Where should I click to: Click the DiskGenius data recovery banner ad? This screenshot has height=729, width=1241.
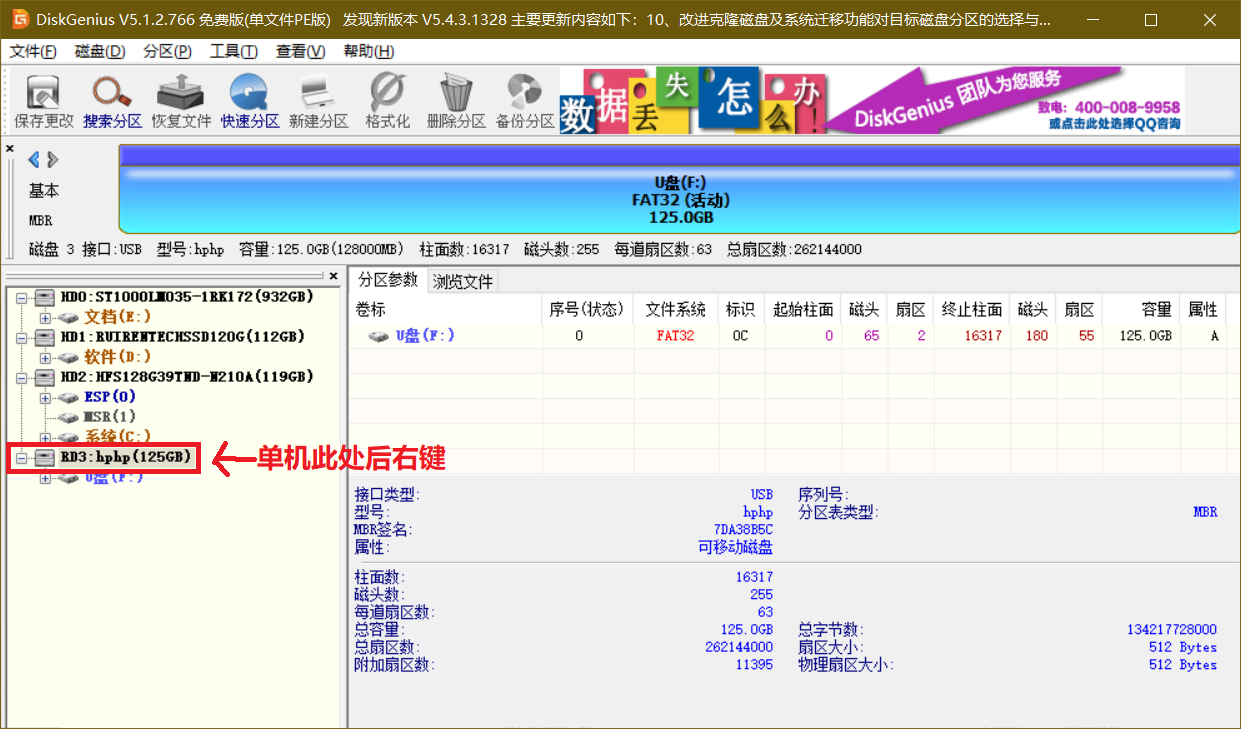[x=871, y=100]
